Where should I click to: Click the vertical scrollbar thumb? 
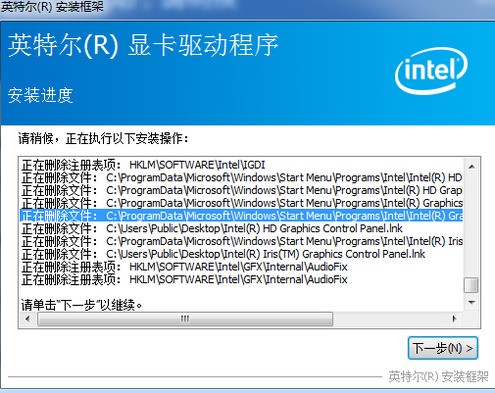[471, 285]
